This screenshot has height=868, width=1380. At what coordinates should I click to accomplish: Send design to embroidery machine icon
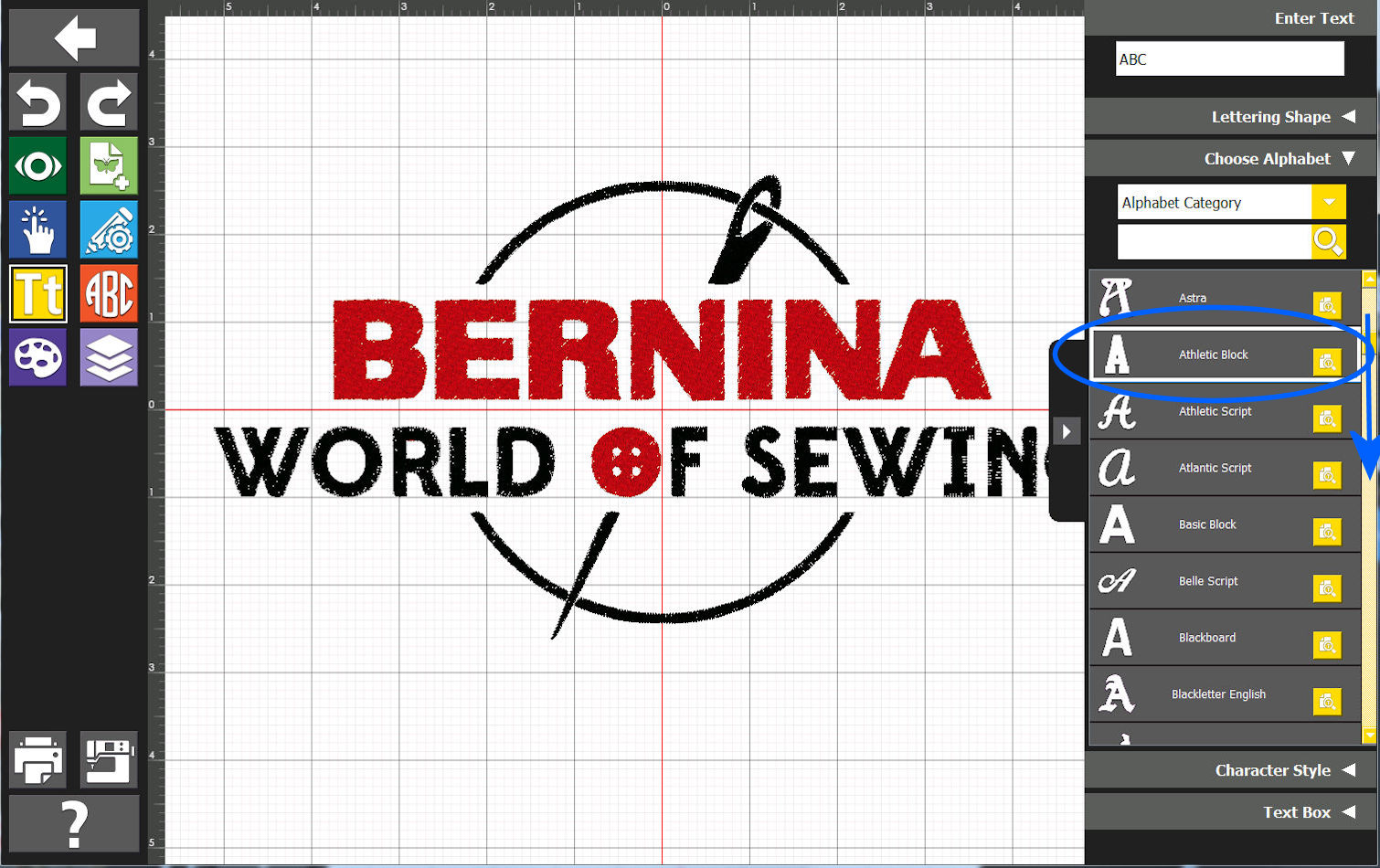[109, 759]
